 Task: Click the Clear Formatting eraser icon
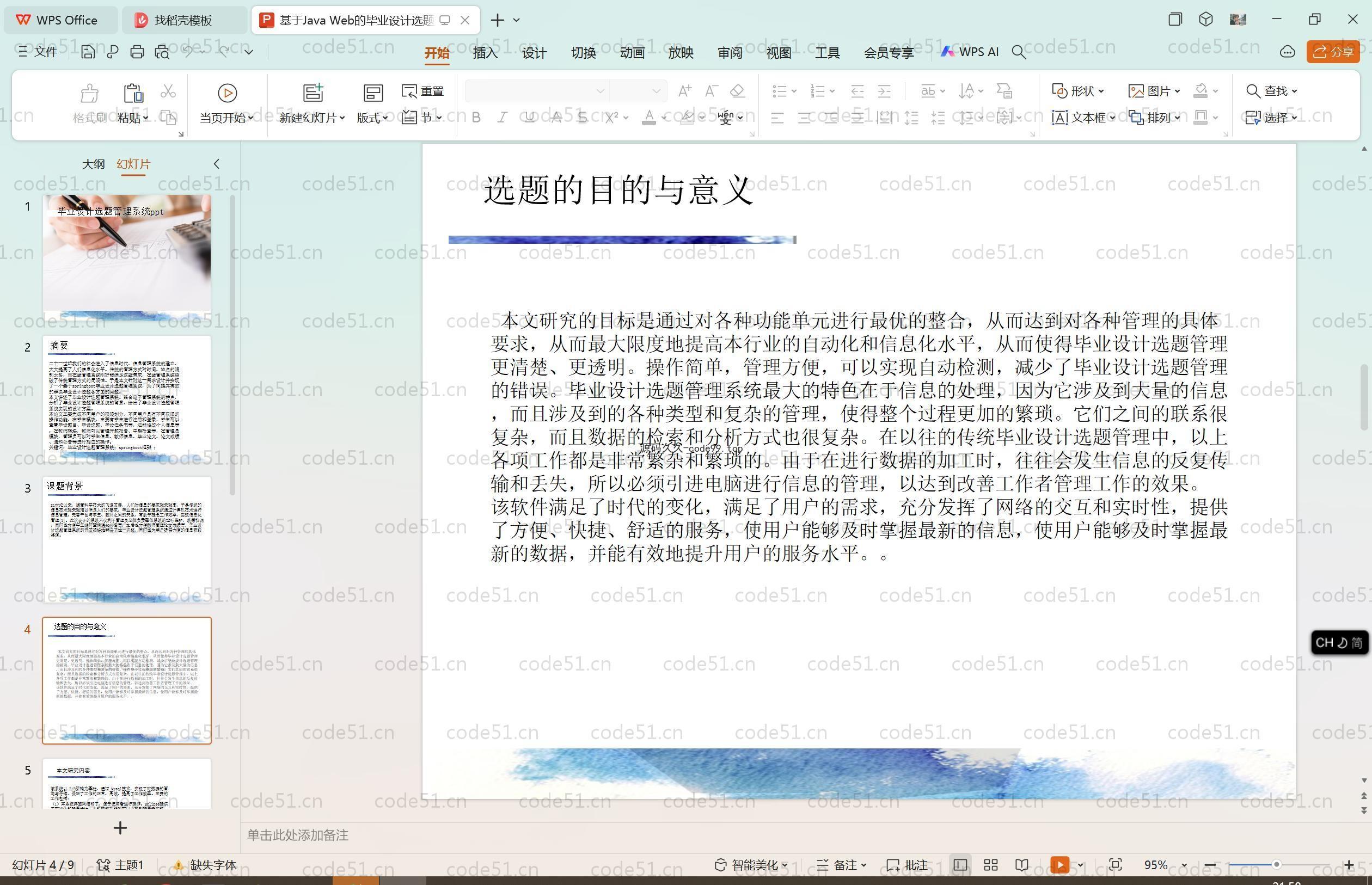coord(737,91)
